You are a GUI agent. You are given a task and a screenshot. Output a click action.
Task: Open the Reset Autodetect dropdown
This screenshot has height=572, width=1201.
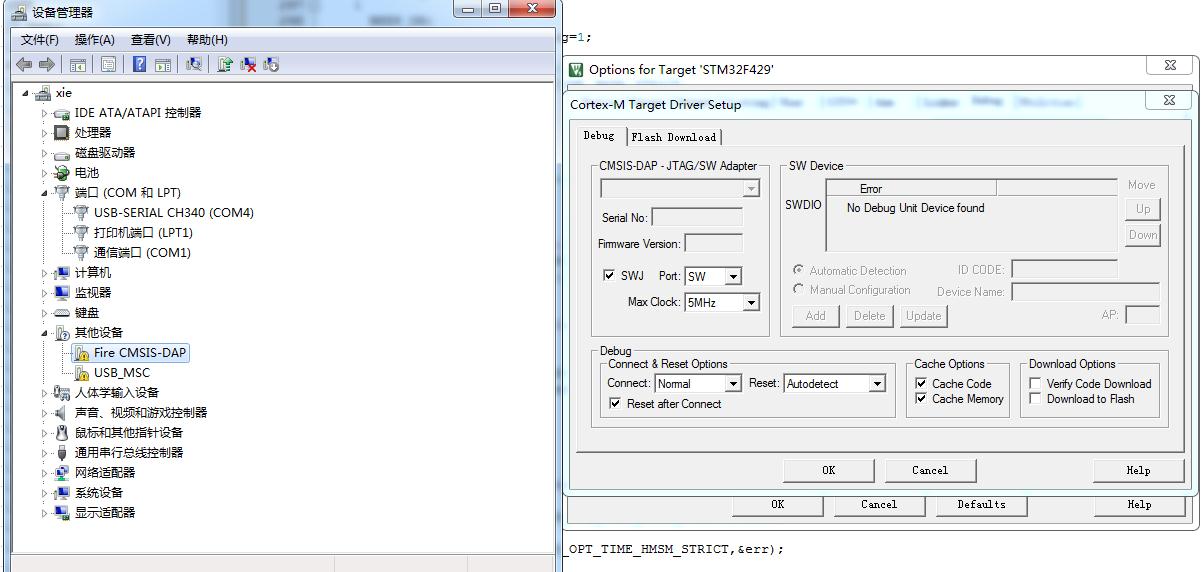click(x=876, y=384)
